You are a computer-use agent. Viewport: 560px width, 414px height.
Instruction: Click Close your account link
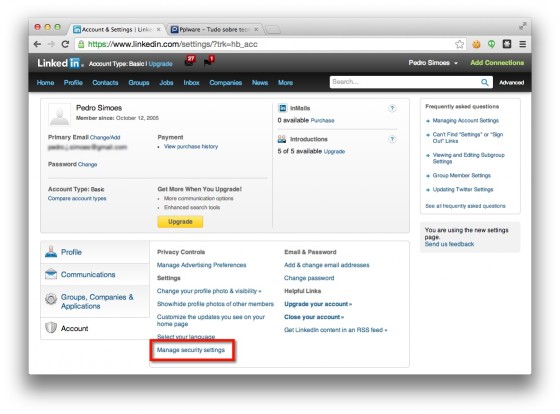tap(314, 317)
